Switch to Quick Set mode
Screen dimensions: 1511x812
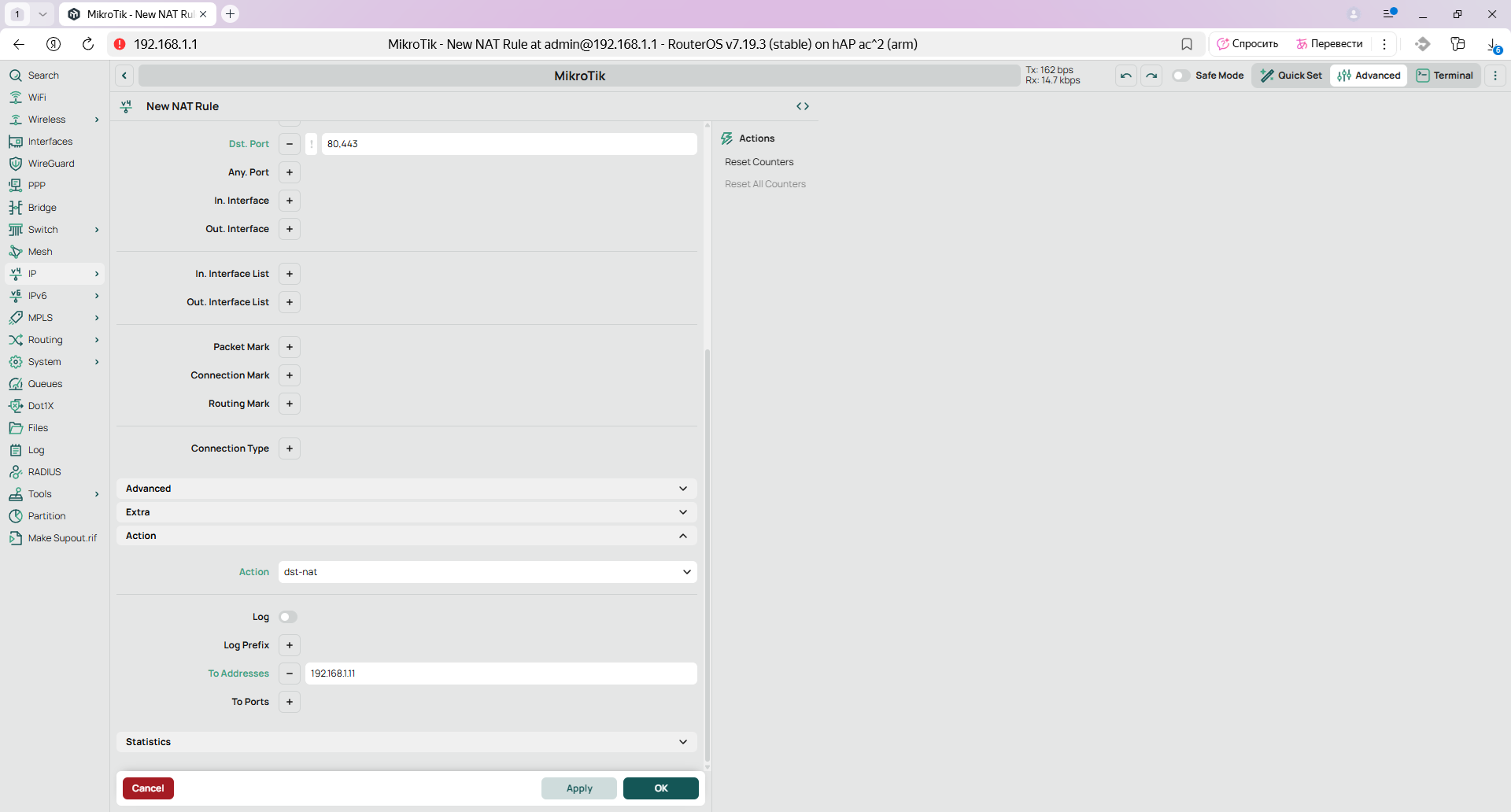(x=1291, y=76)
